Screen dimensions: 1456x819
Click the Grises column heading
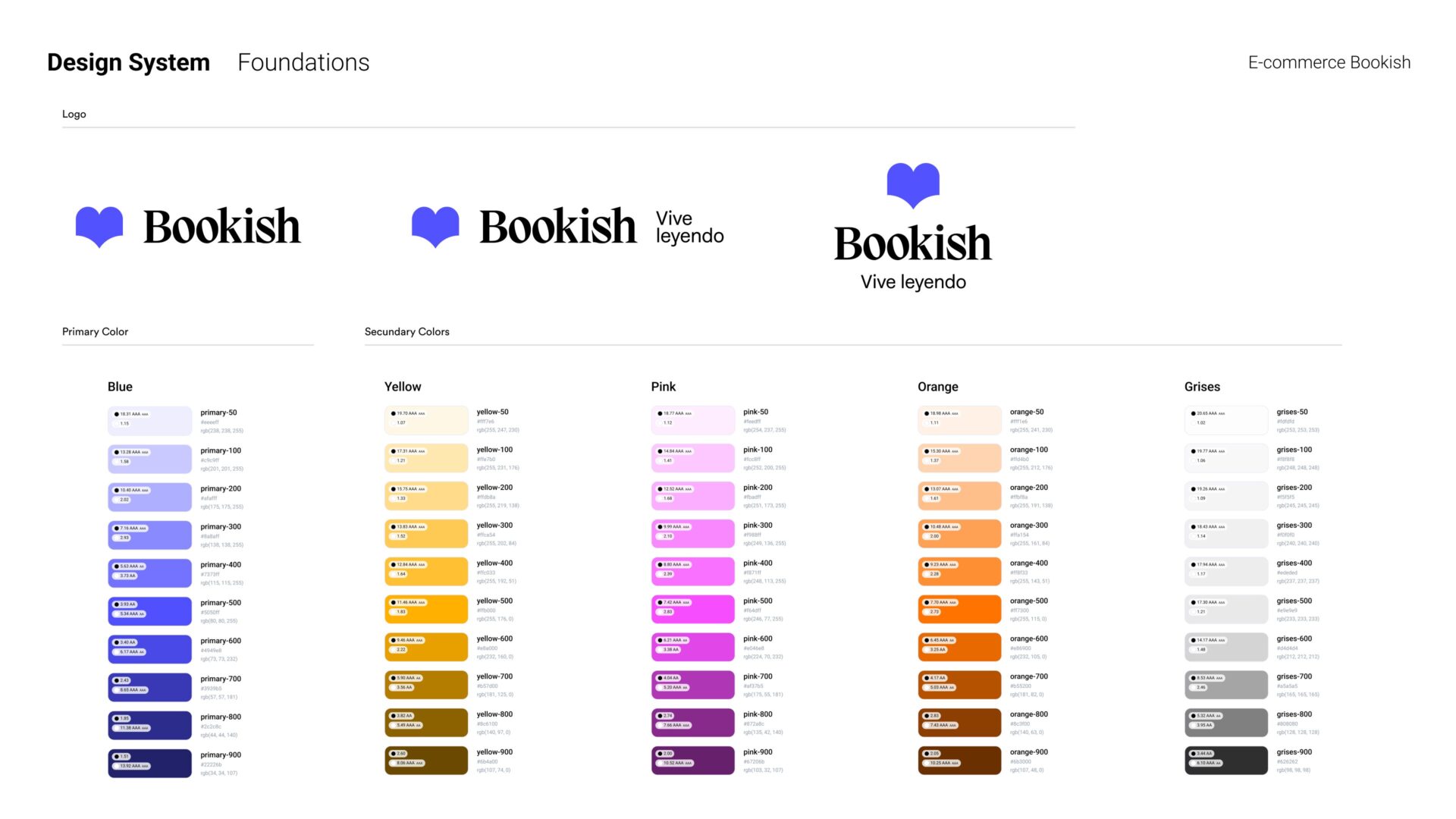click(x=1202, y=387)
